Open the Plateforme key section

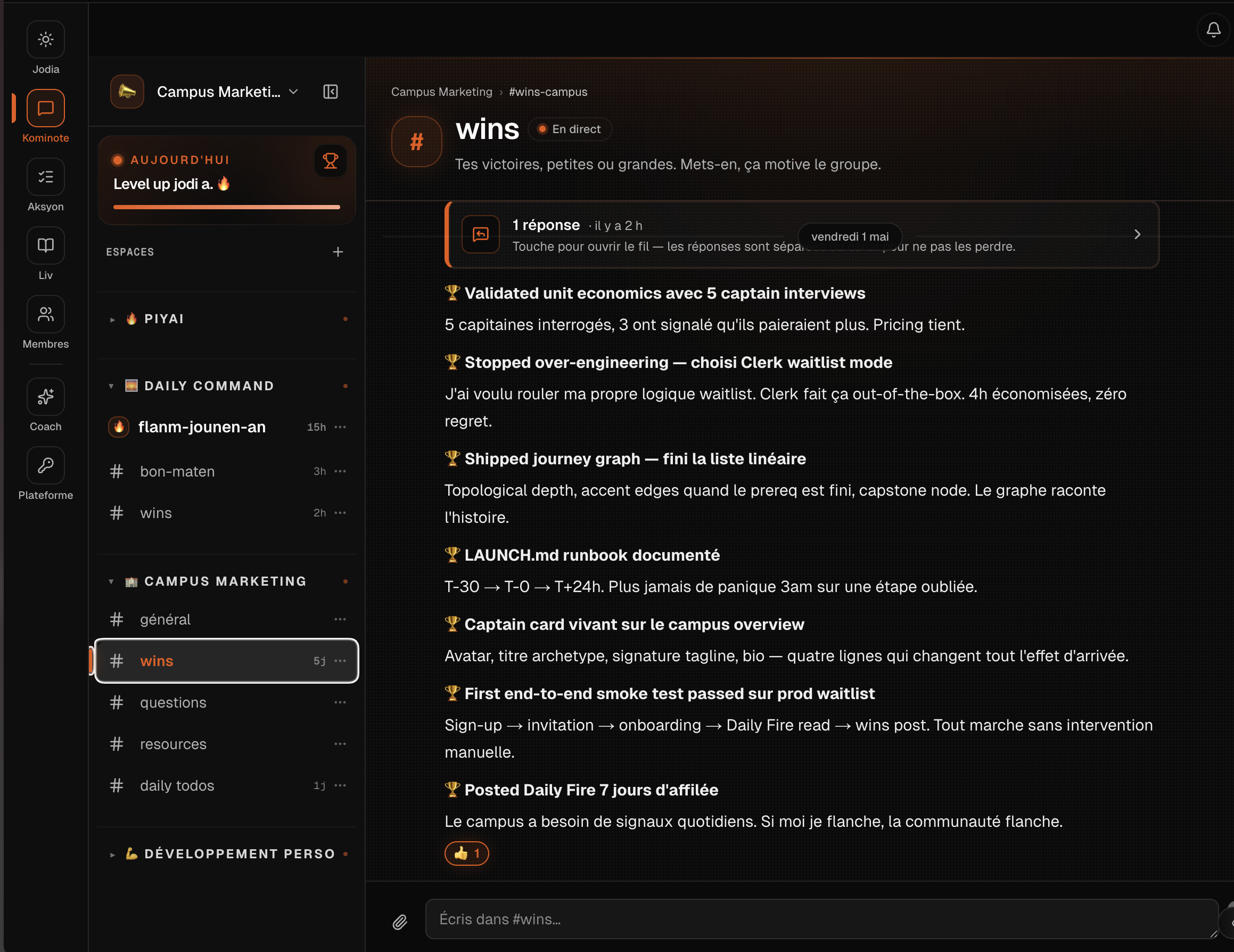pyautogui.click(x=46, y=465)
